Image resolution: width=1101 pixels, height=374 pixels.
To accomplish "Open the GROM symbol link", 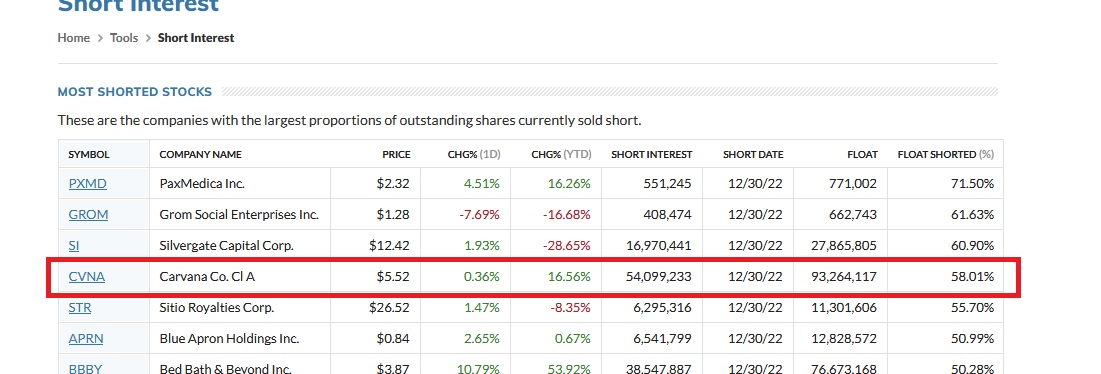I will [x=88, y=215].
